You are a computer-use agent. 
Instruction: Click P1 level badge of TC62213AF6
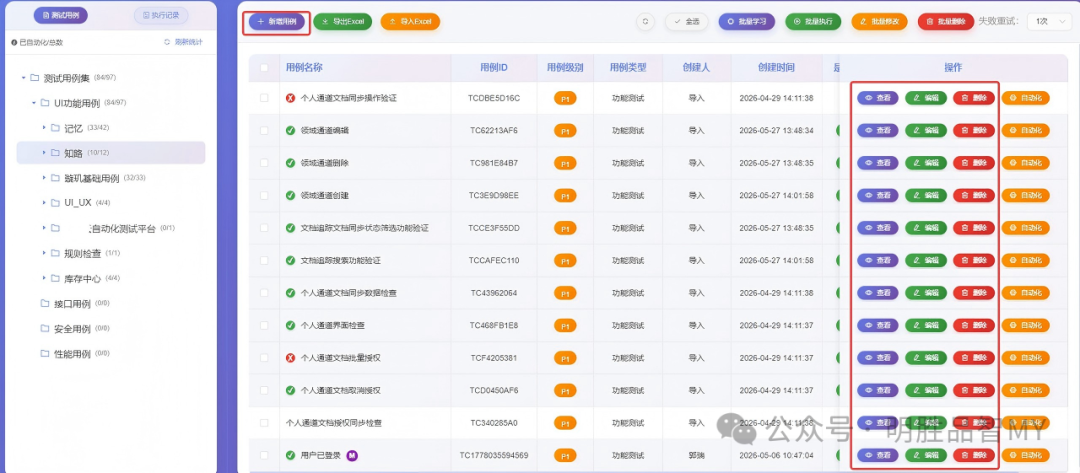pyautogui.click(x=565, y=131)
